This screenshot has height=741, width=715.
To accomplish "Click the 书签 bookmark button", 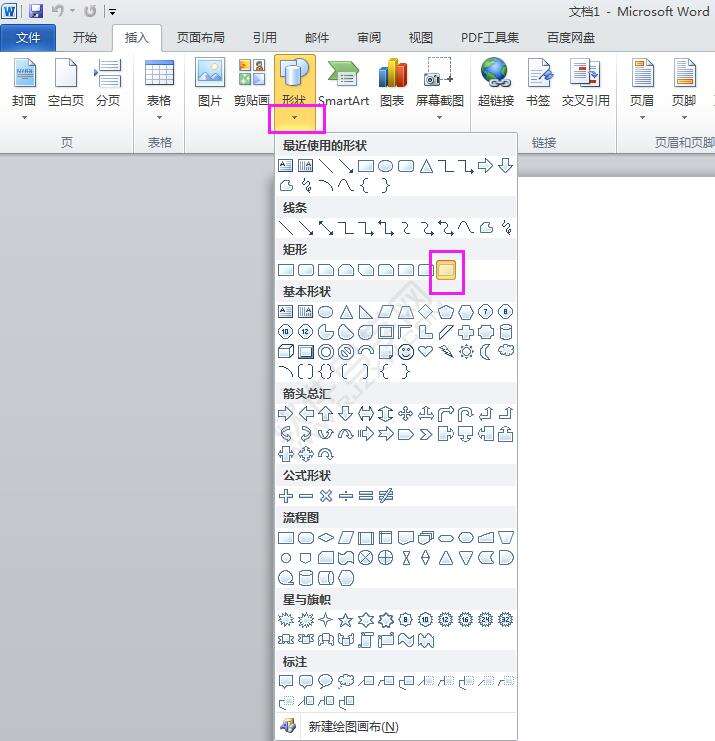I will [538, 83].
